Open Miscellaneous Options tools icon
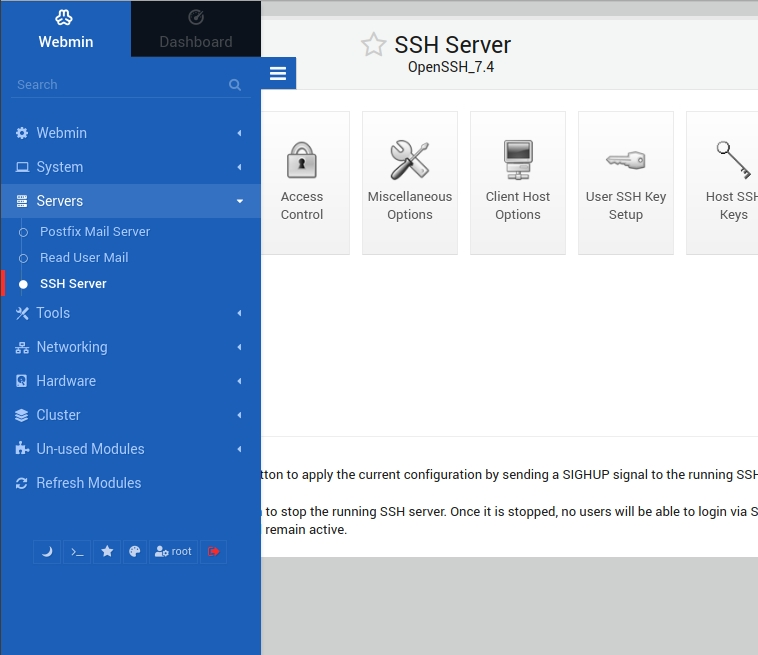 (x=409, y=160)
